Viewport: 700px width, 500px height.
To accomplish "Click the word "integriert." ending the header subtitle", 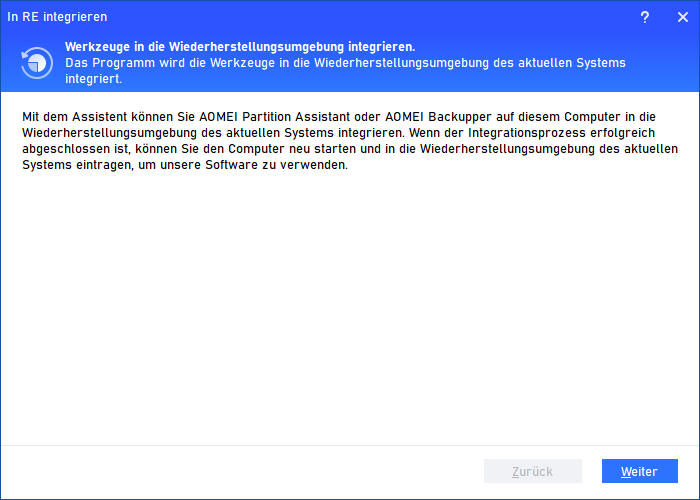I will point(94,79).
